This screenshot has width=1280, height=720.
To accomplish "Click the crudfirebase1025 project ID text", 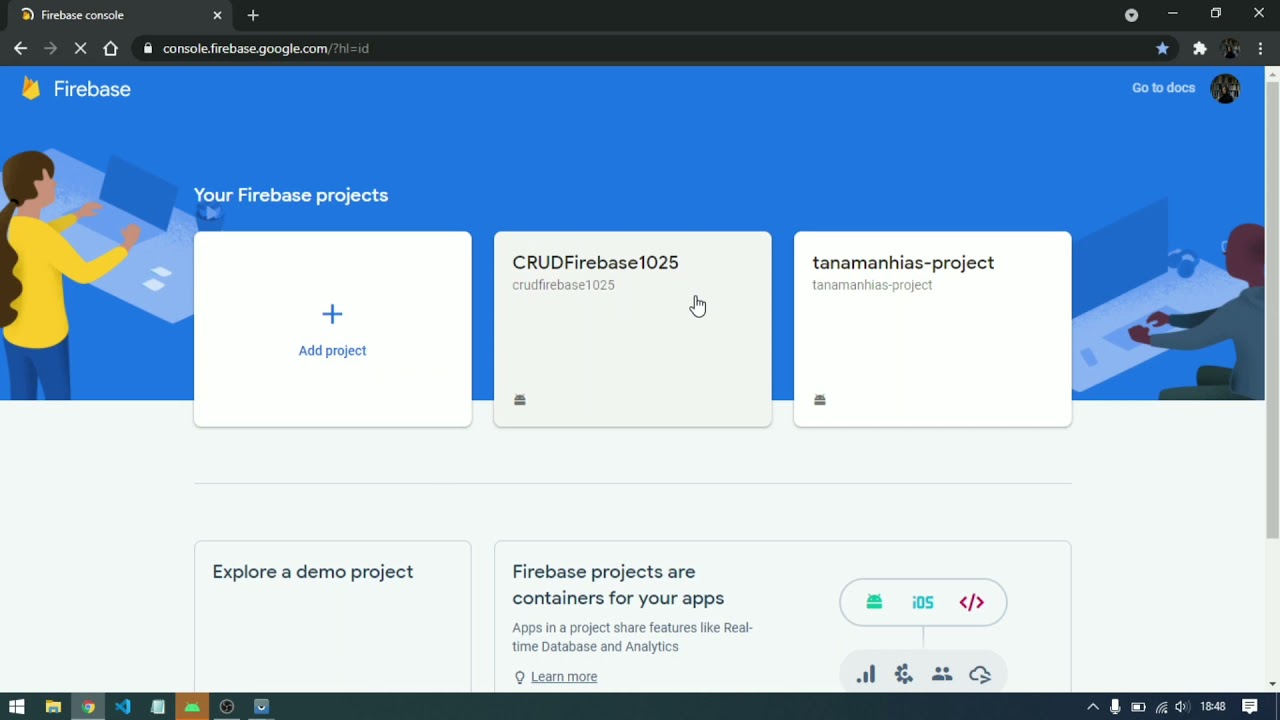I will click(x=563, y=285).
